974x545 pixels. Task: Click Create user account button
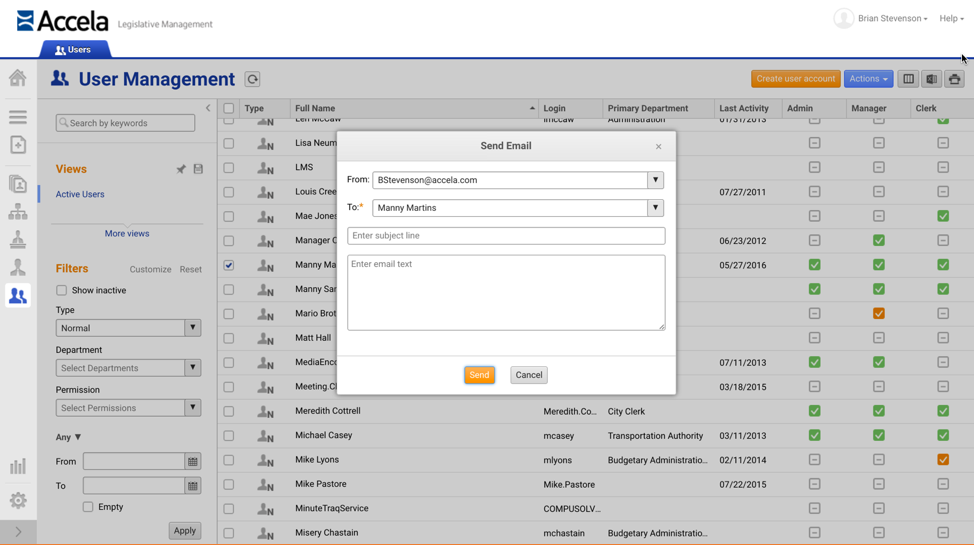click(795, 79)
